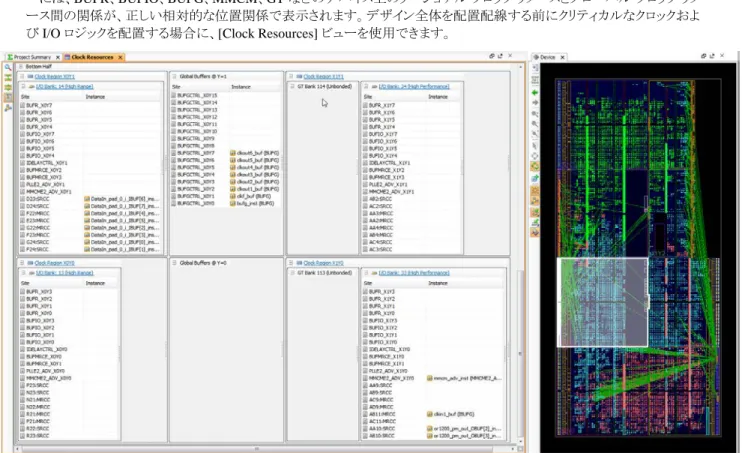Image resolution: width=742 pixels, height=453 pixels.
Task: Select site BUFGCTRL_X0Y15 in Global Buffers
Action: pos(226,96)
